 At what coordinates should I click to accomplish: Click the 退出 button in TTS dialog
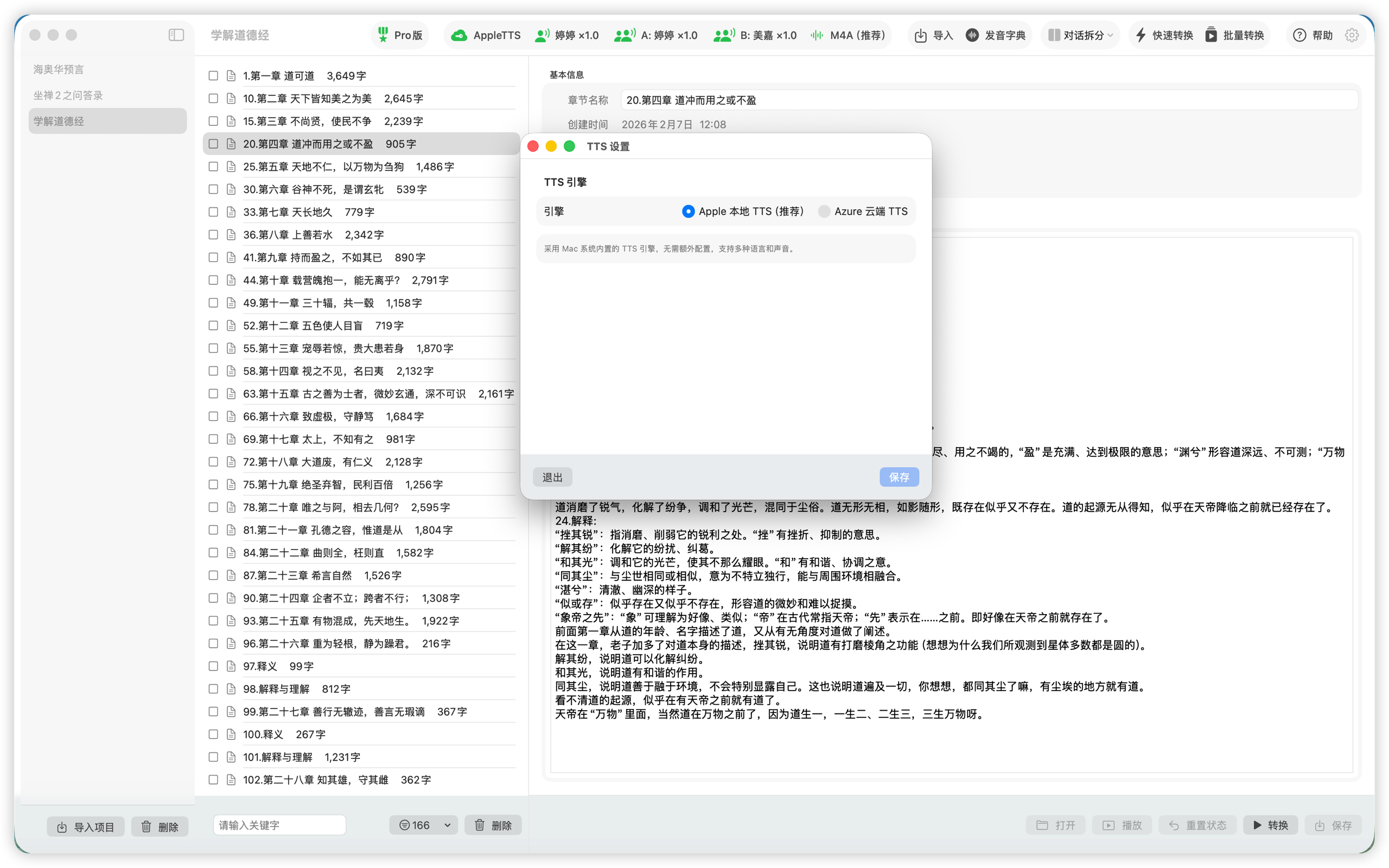point(552,477)
